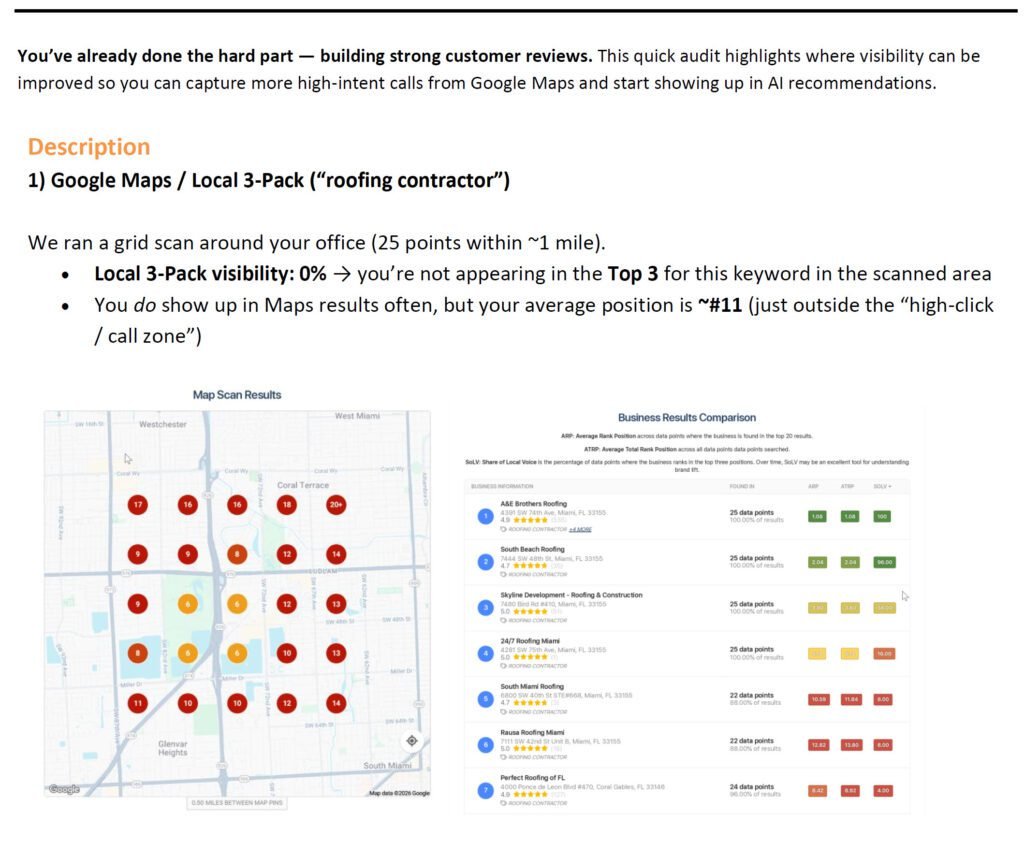Open the Skyline Development business listing name
Viewport: 1024px width, 843px height.
coord(571,595)
